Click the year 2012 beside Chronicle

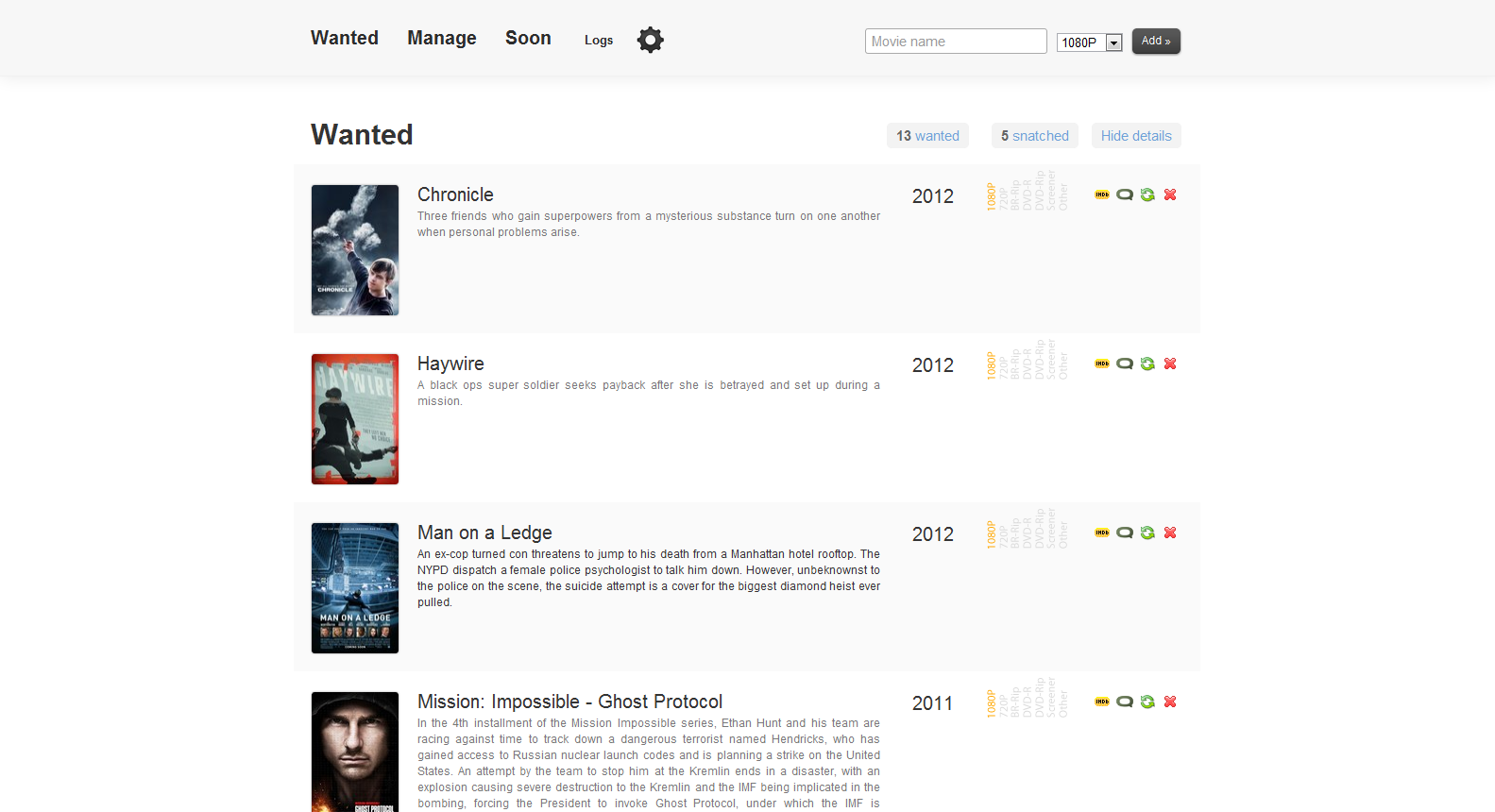(933, 196)
